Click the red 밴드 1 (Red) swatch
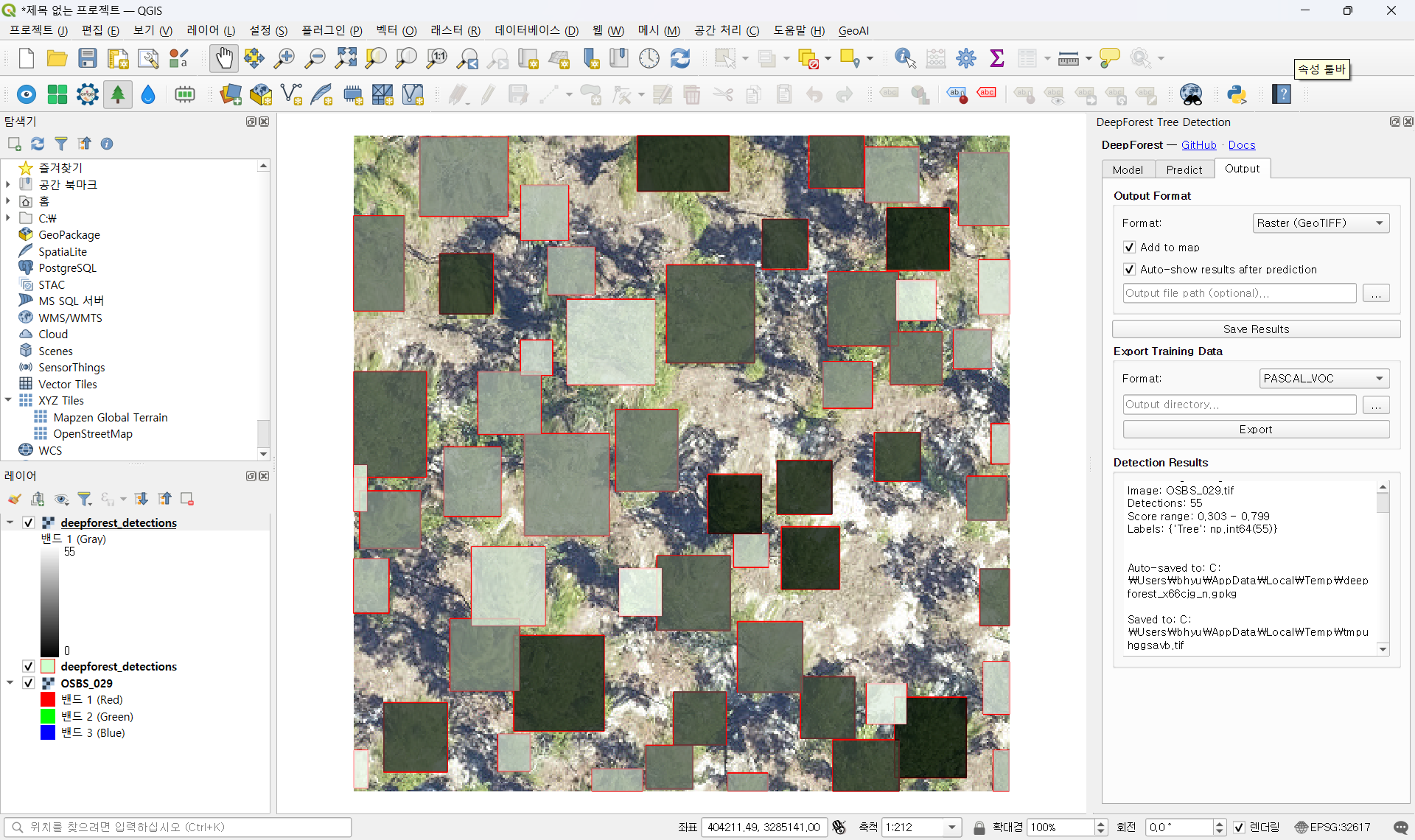The image size is (1415, 840). (48, 699)
